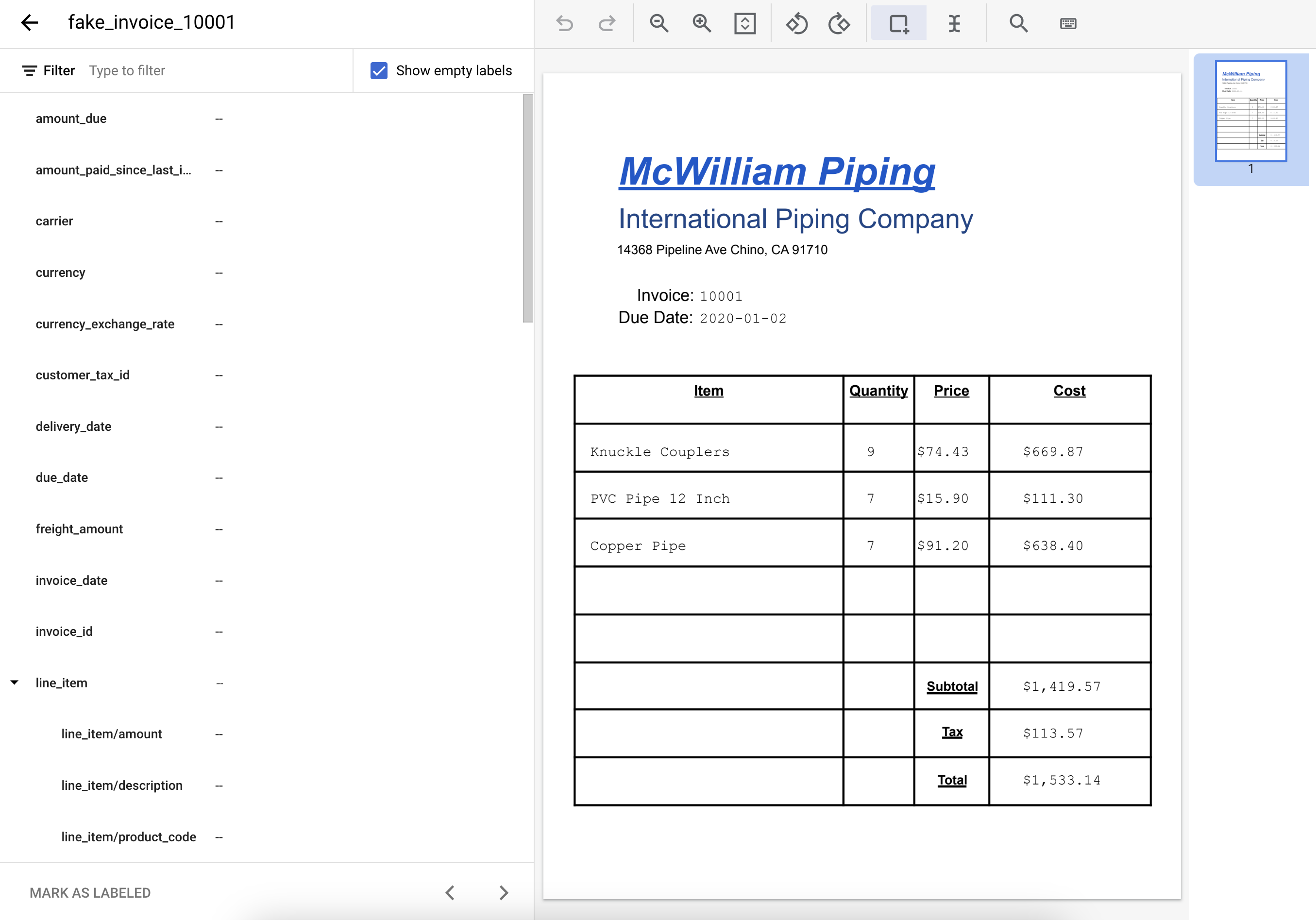Click the Filter icon
1316x920 pixels.
(29, 70)
